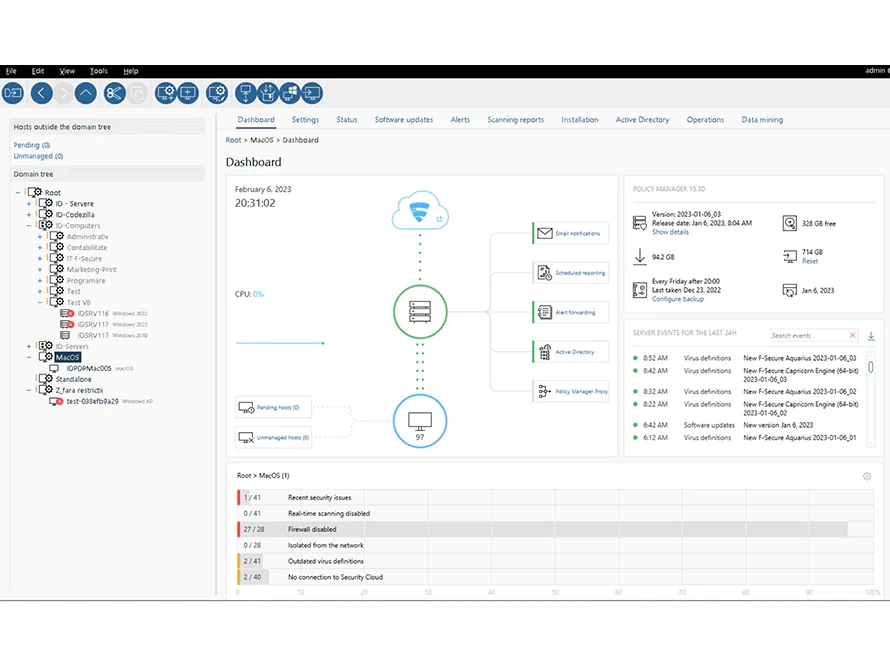Expand the Marketing-Print tree node
This screenshot has height=667, width=890.
(x=40, y=270)
